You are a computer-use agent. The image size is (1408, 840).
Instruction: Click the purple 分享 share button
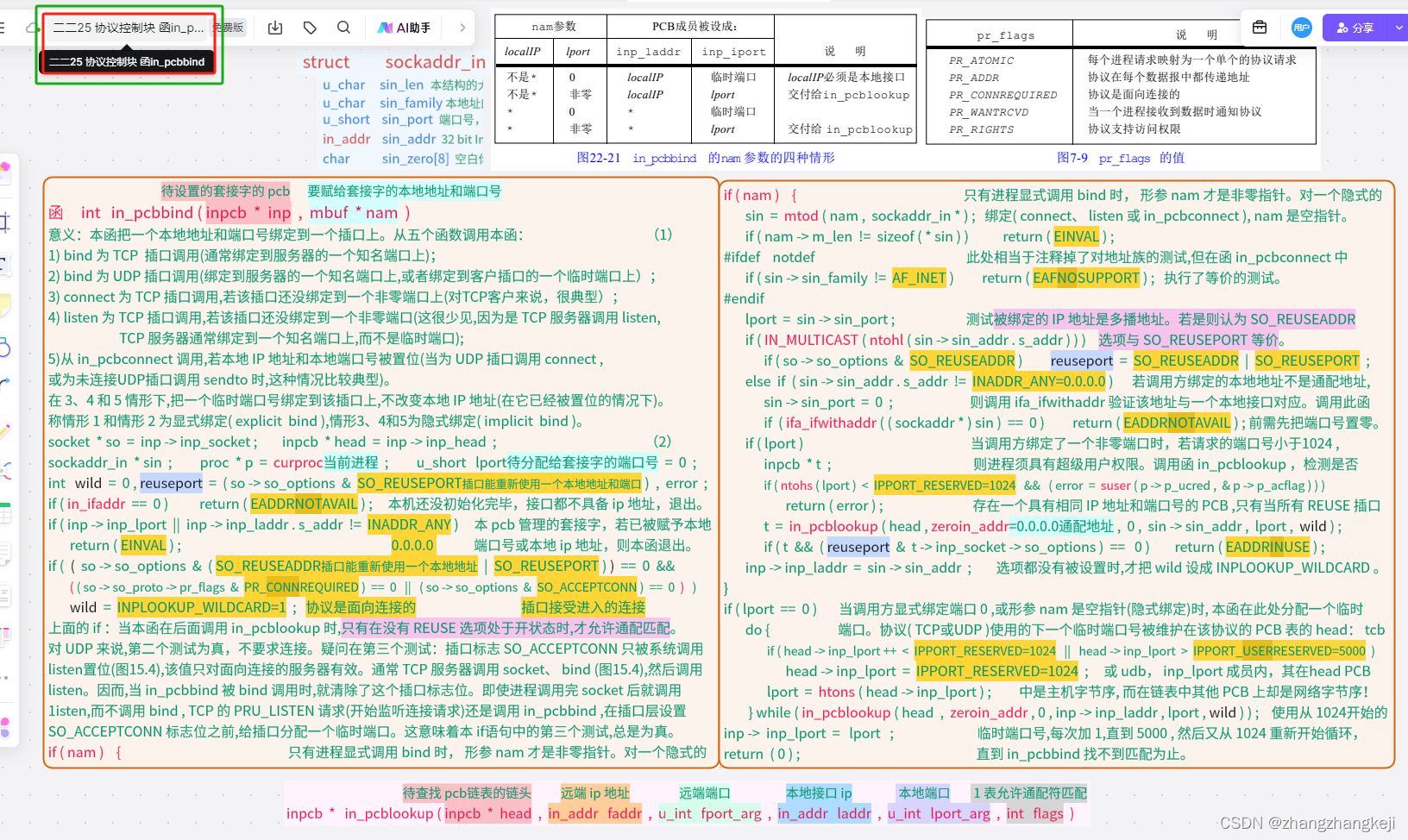(1355, 28)
